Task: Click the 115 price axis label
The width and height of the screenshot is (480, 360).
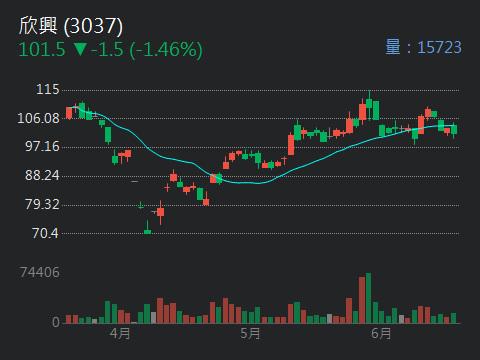Action: (48, 90)
